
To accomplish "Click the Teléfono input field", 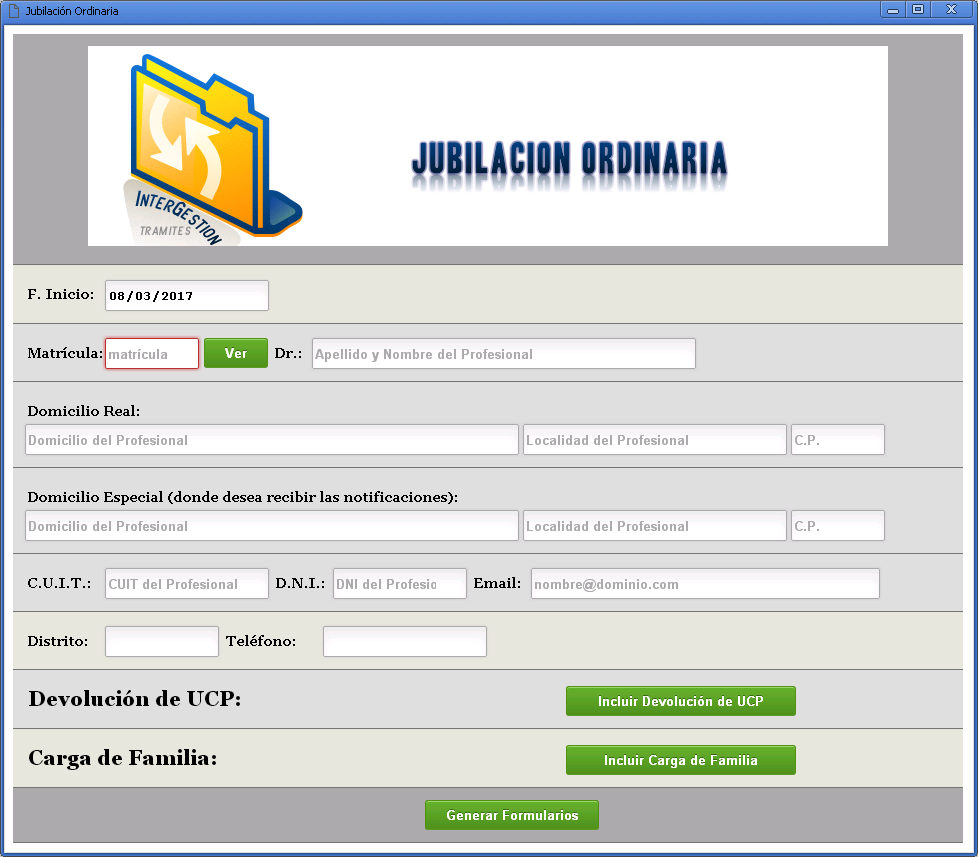I will (x=405, y=642).
